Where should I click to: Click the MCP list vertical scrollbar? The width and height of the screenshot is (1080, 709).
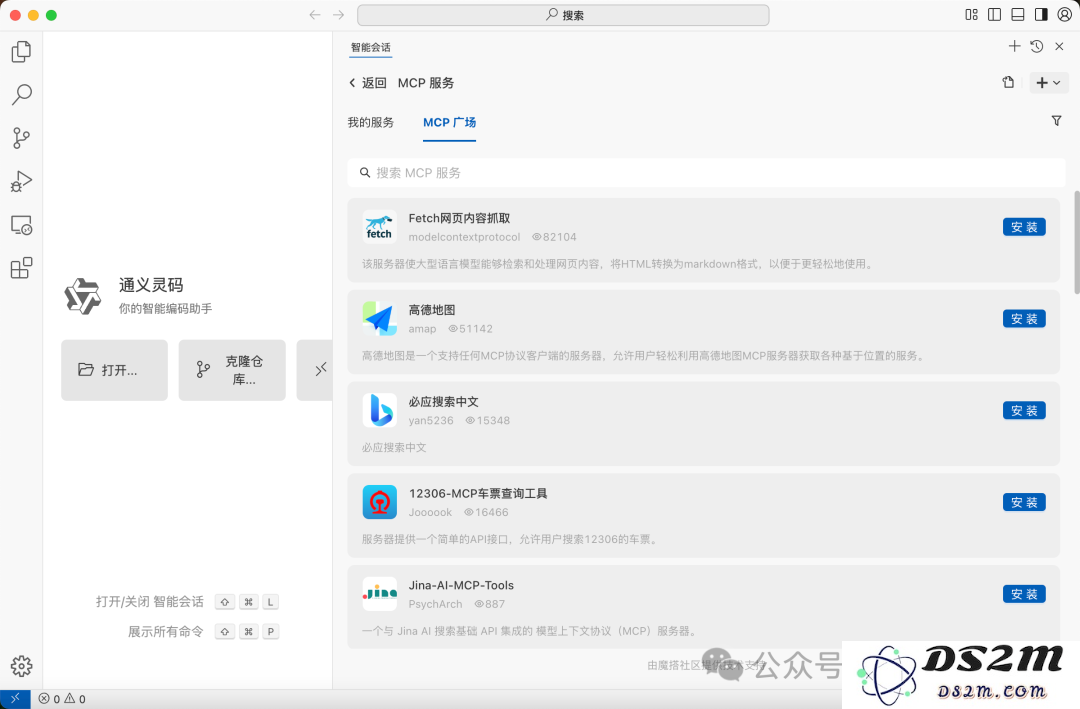[x=1077, y=243]
